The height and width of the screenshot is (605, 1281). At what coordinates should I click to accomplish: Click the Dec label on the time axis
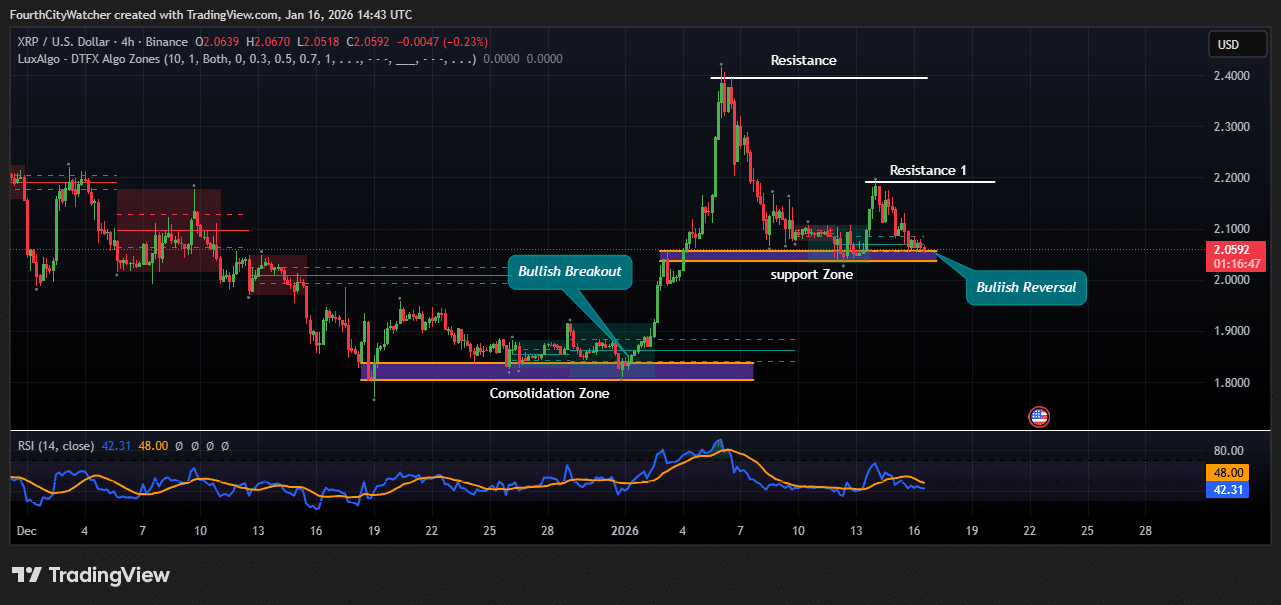(x=26, y=531)
